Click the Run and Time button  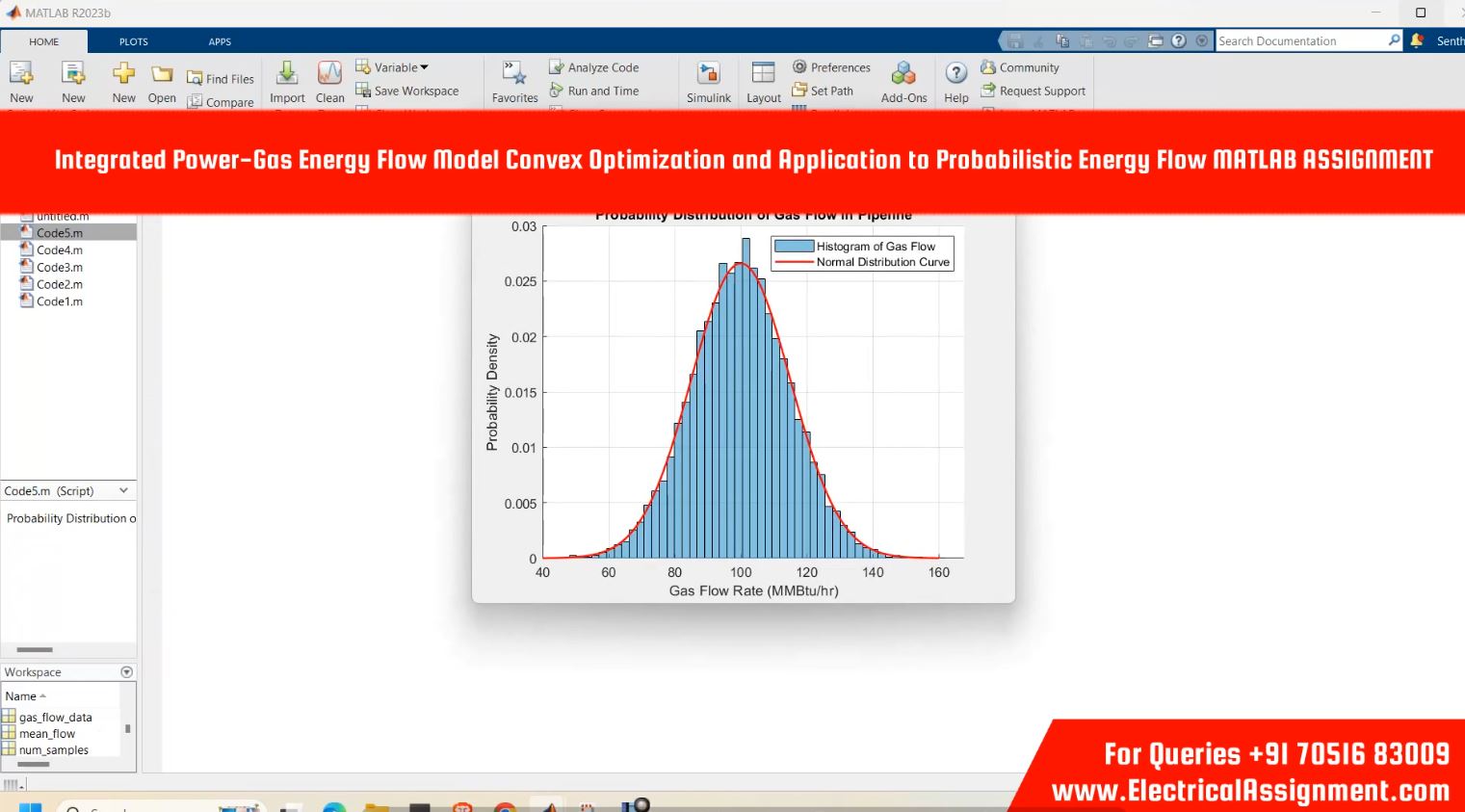click(x=594, y=91)
